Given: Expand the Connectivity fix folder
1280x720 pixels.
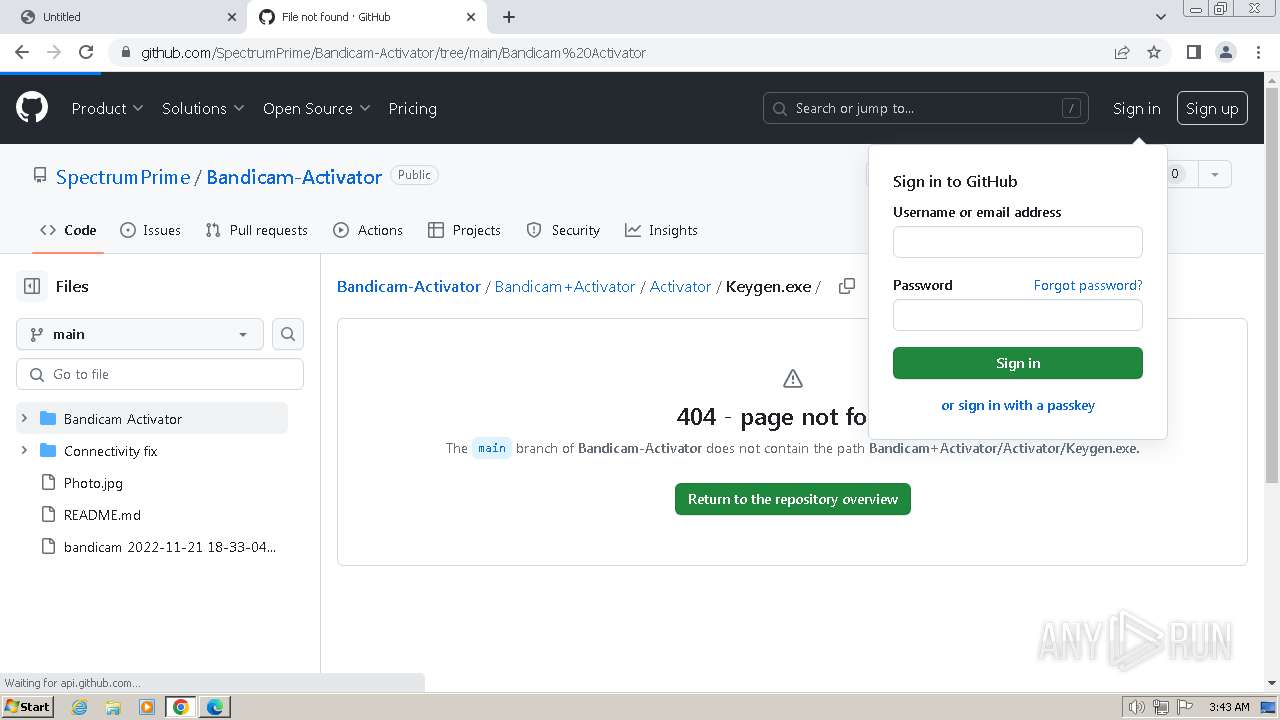Looking at the screenshot, I should click(24, 450).
